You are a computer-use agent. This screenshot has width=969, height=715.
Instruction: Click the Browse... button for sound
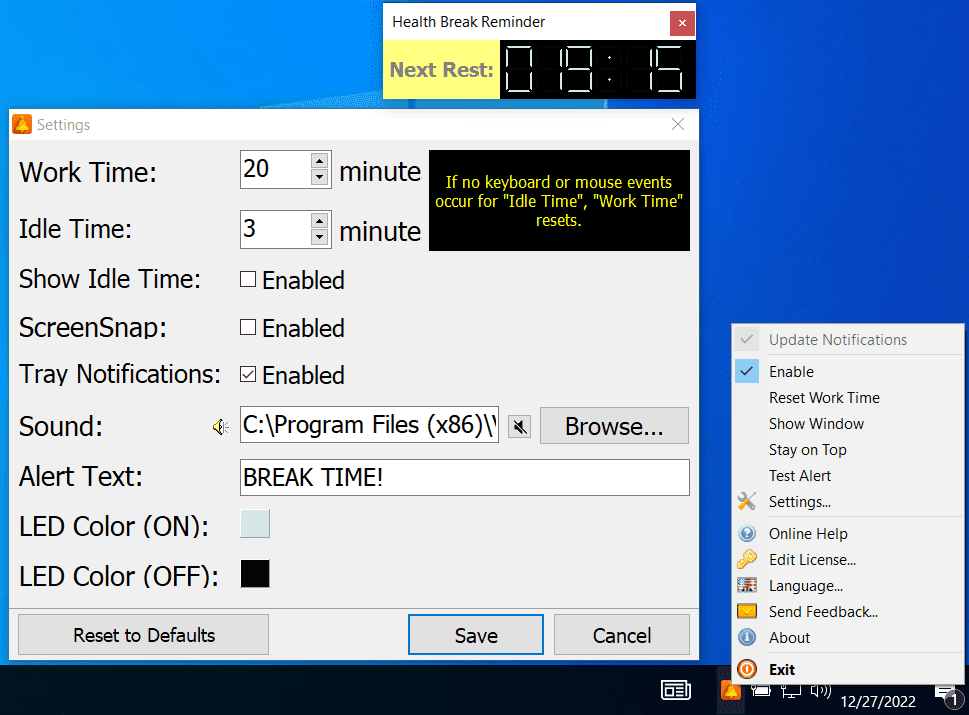point(614,426)
